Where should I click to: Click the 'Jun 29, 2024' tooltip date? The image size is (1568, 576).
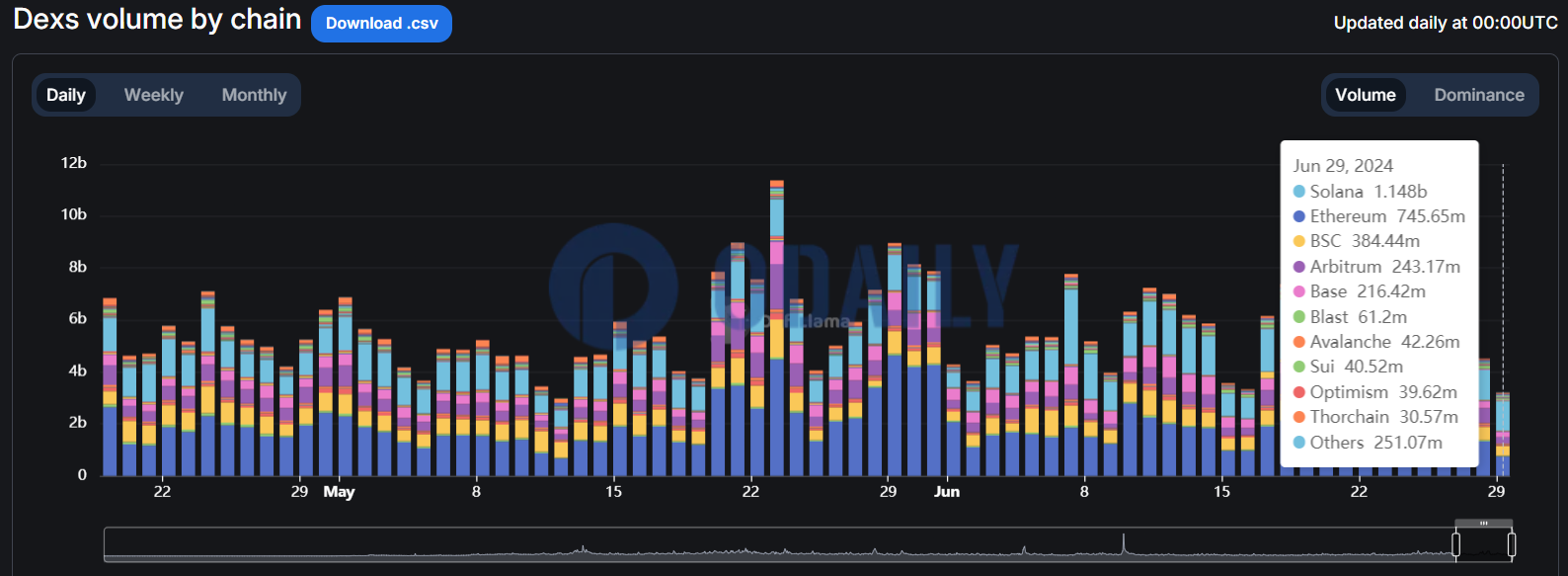click(1343, 166)
